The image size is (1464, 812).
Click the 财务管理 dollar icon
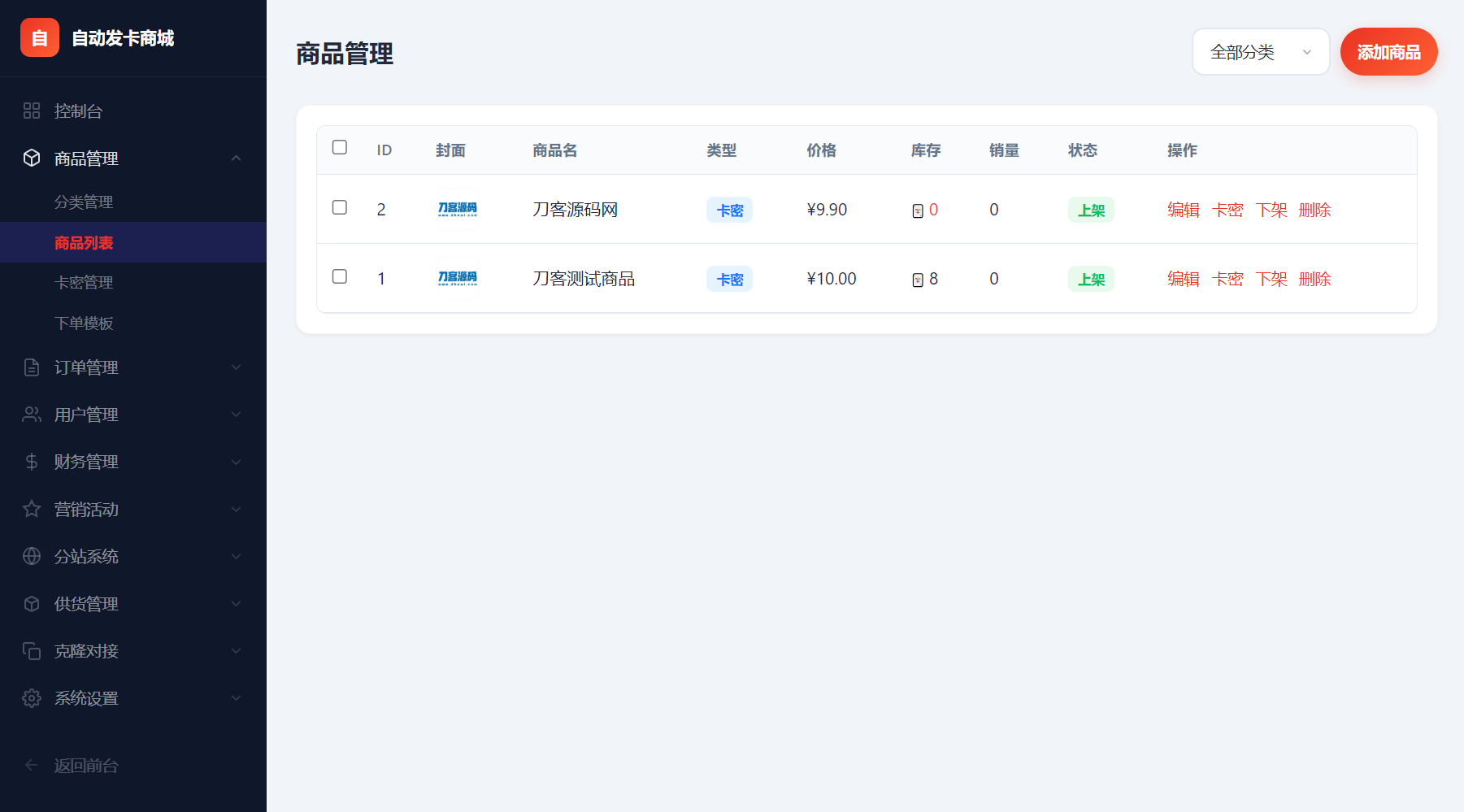(32, 462)
